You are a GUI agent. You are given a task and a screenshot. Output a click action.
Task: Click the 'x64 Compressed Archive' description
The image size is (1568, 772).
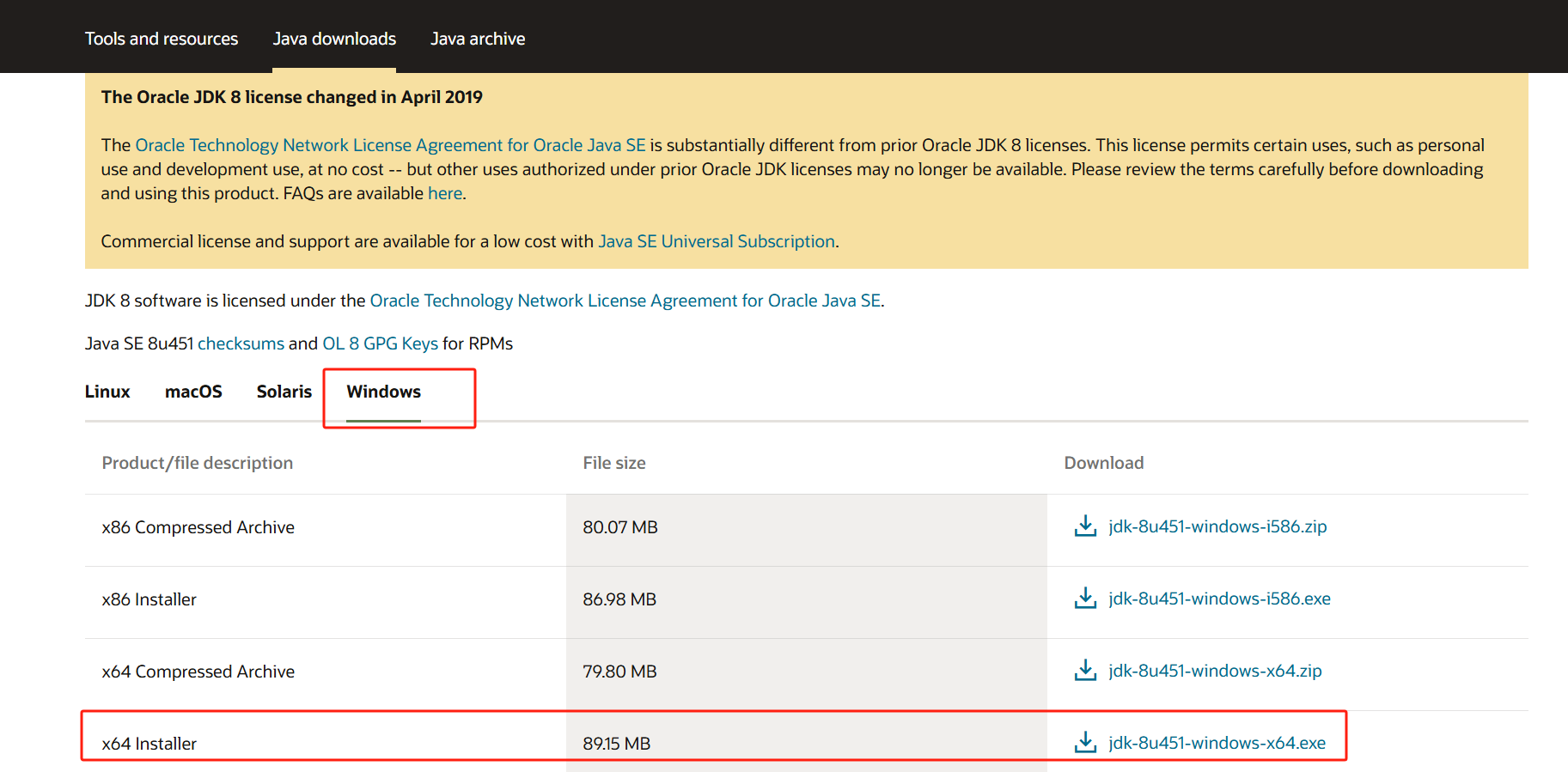pos(198,672)
